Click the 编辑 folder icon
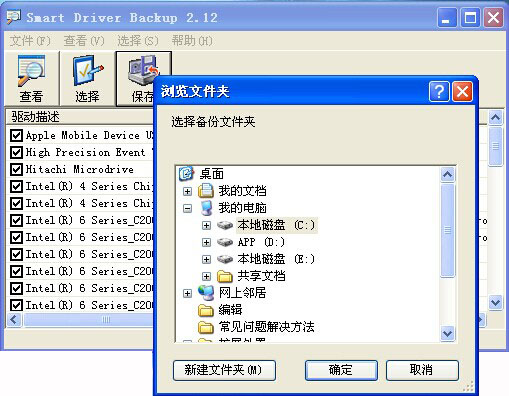This screenshot has height=396, width=509. 206,310
